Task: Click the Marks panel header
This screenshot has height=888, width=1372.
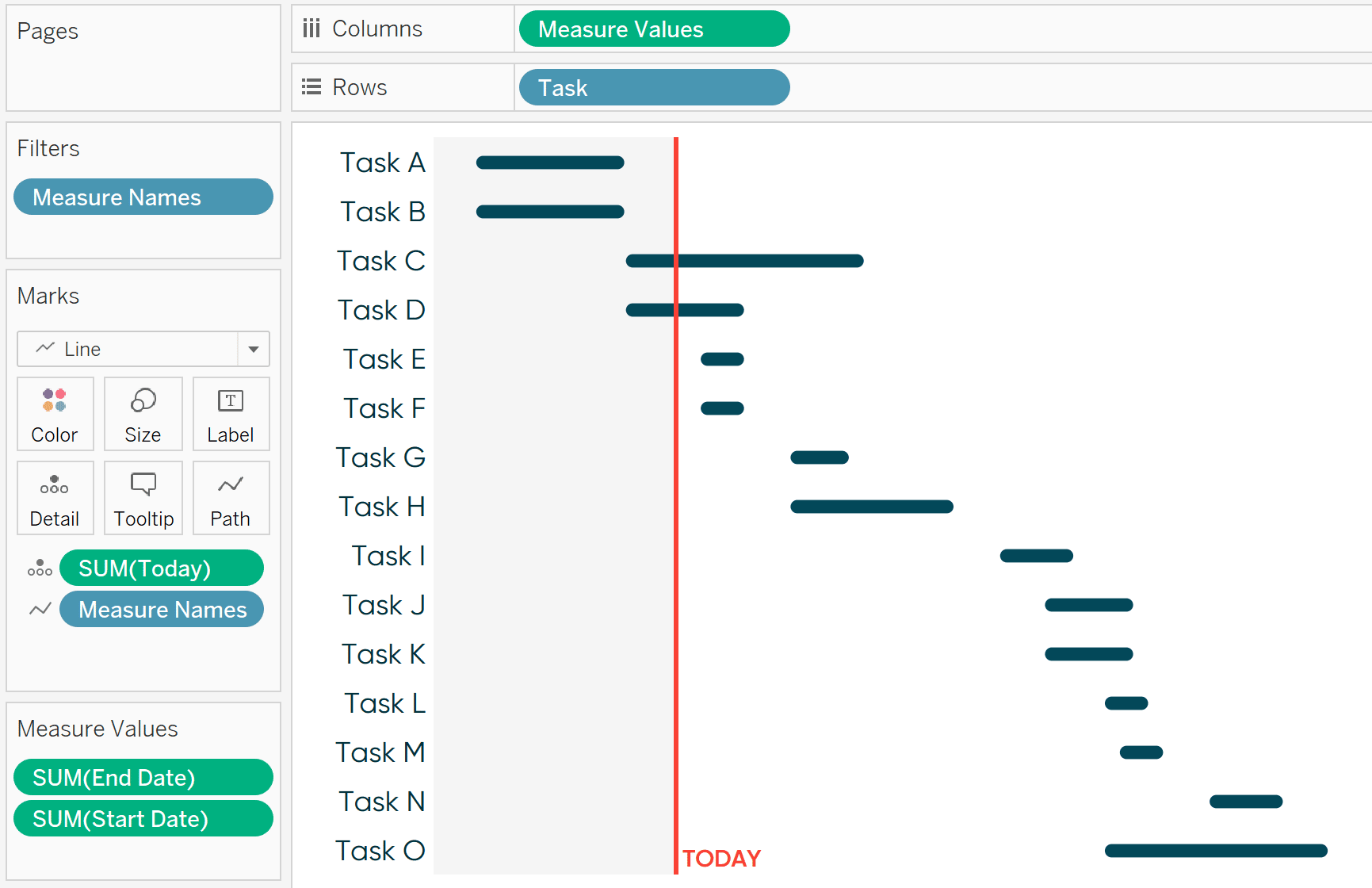Action: (48, 296)
